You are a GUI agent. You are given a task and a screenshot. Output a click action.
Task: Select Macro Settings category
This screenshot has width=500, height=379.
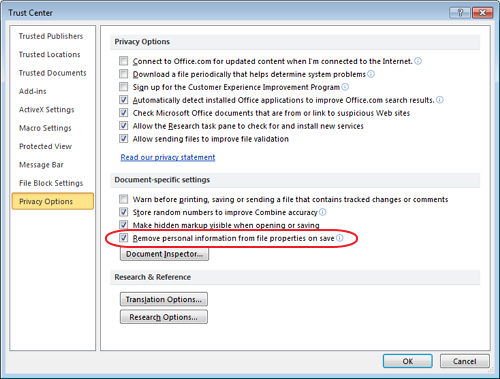coord(45,128)
